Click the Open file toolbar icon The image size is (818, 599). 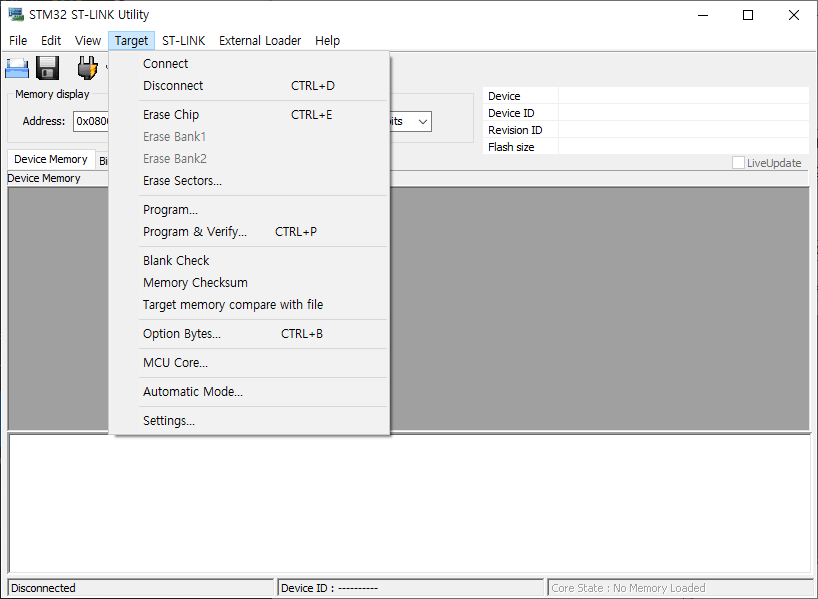(17, 68)
